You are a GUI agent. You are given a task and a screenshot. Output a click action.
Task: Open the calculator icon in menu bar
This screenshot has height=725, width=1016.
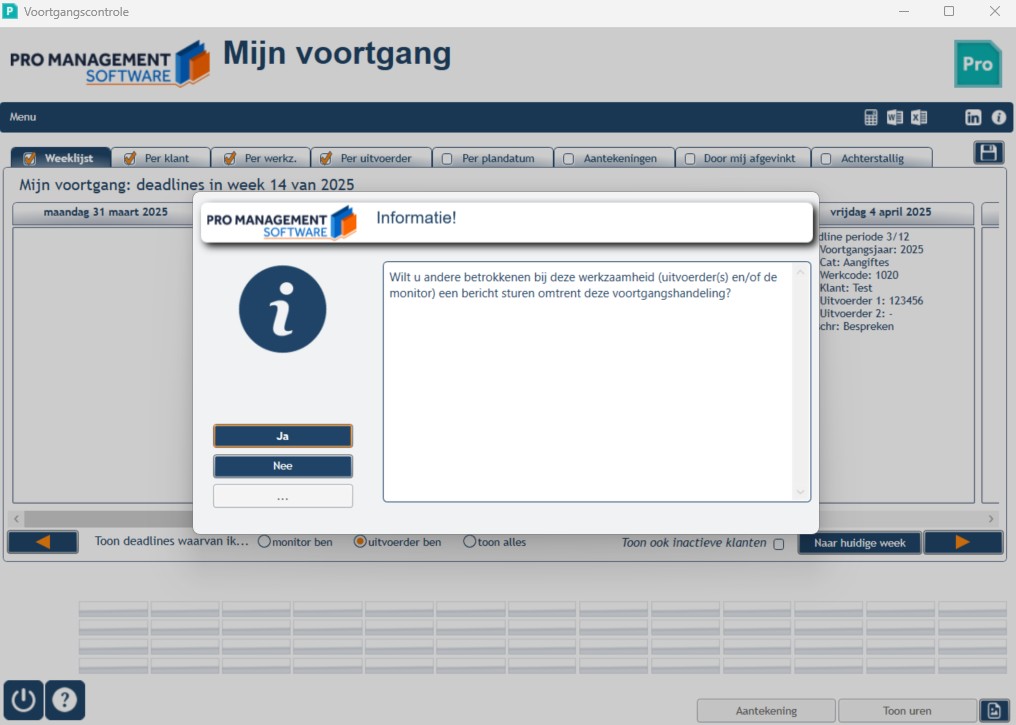coord(871,117)
